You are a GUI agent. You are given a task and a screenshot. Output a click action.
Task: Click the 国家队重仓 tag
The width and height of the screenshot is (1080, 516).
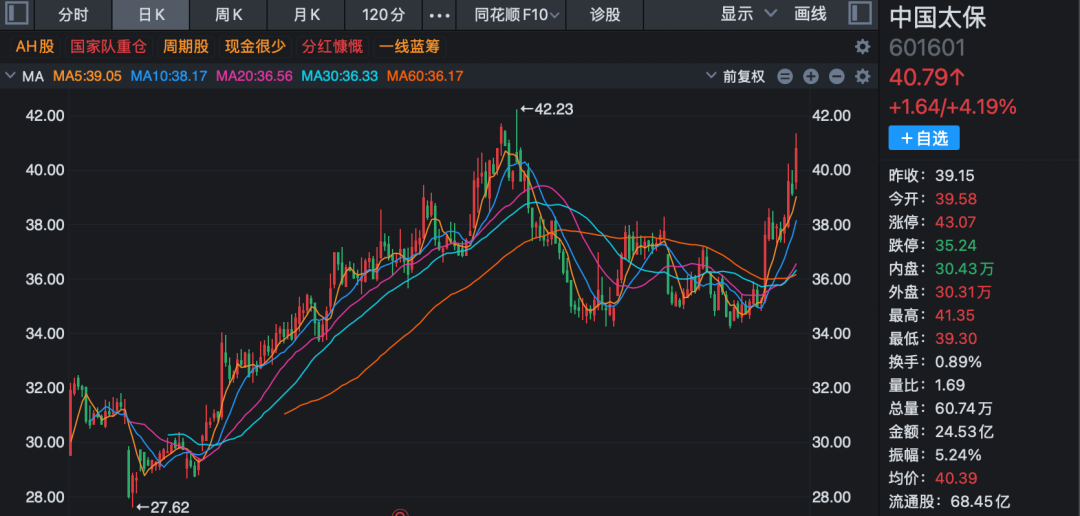point(108,46)
